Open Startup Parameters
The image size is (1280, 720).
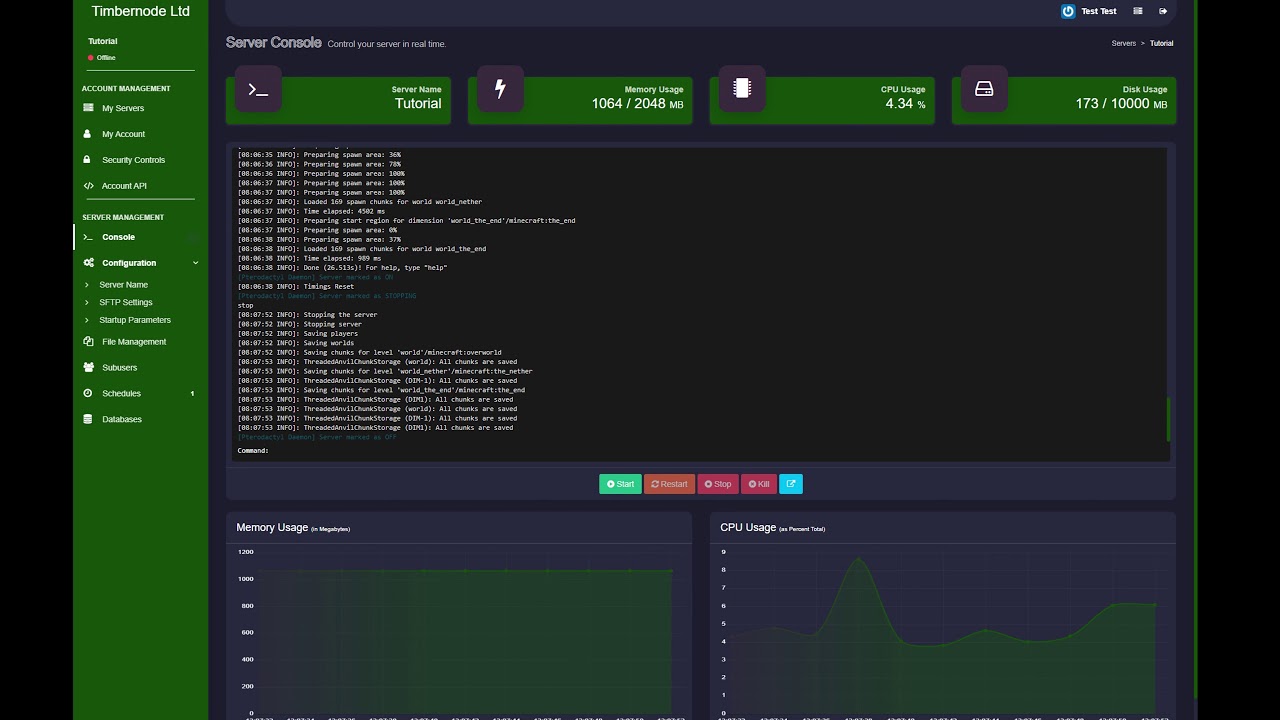pos(135,320)
